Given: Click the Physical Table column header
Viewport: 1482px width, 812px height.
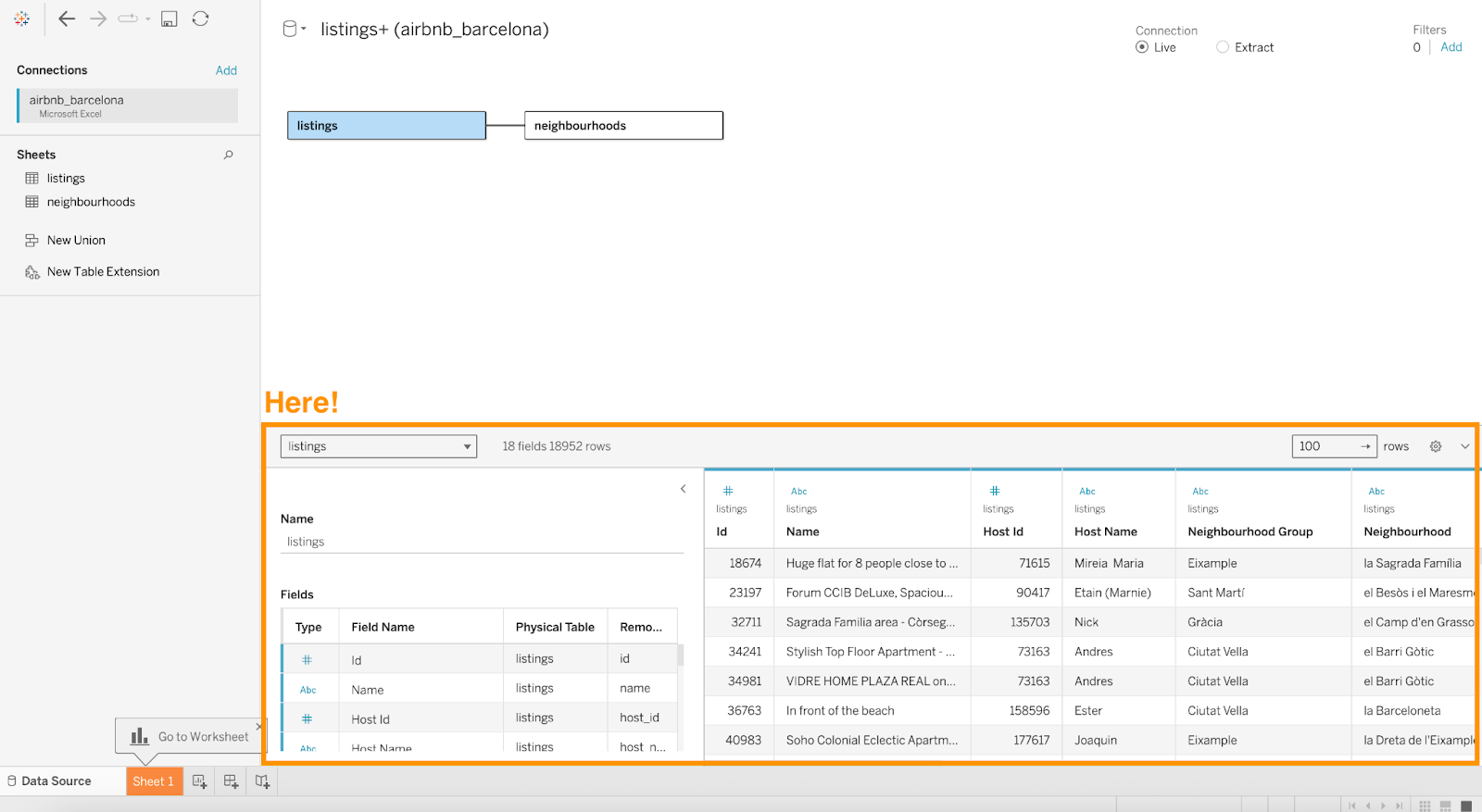Looking at the screenshot, I should 555,627.
